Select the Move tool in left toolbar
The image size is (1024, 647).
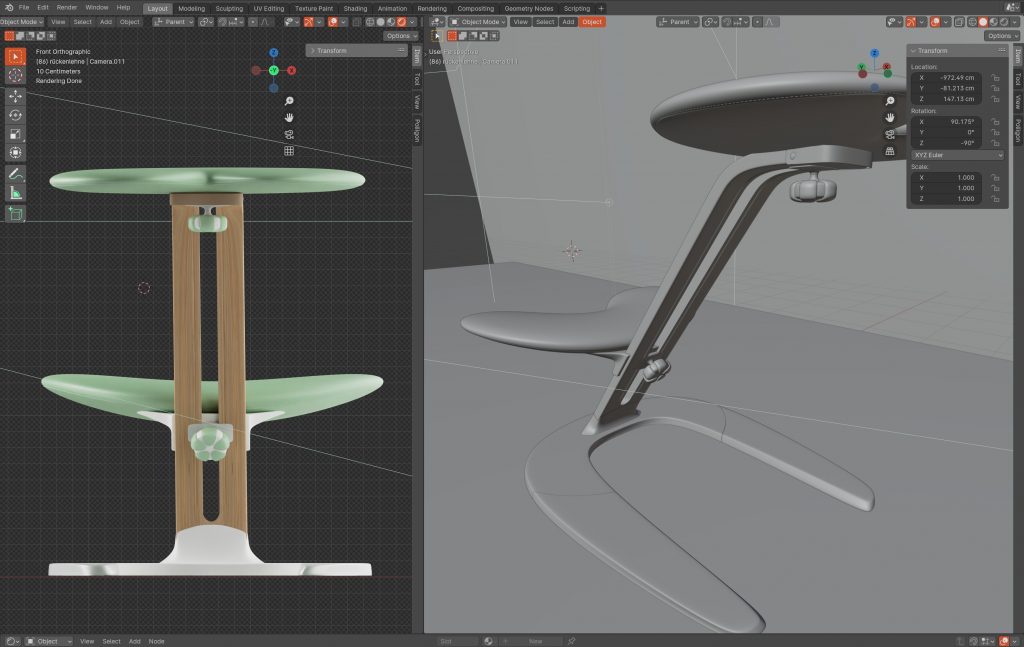[16, 96]
